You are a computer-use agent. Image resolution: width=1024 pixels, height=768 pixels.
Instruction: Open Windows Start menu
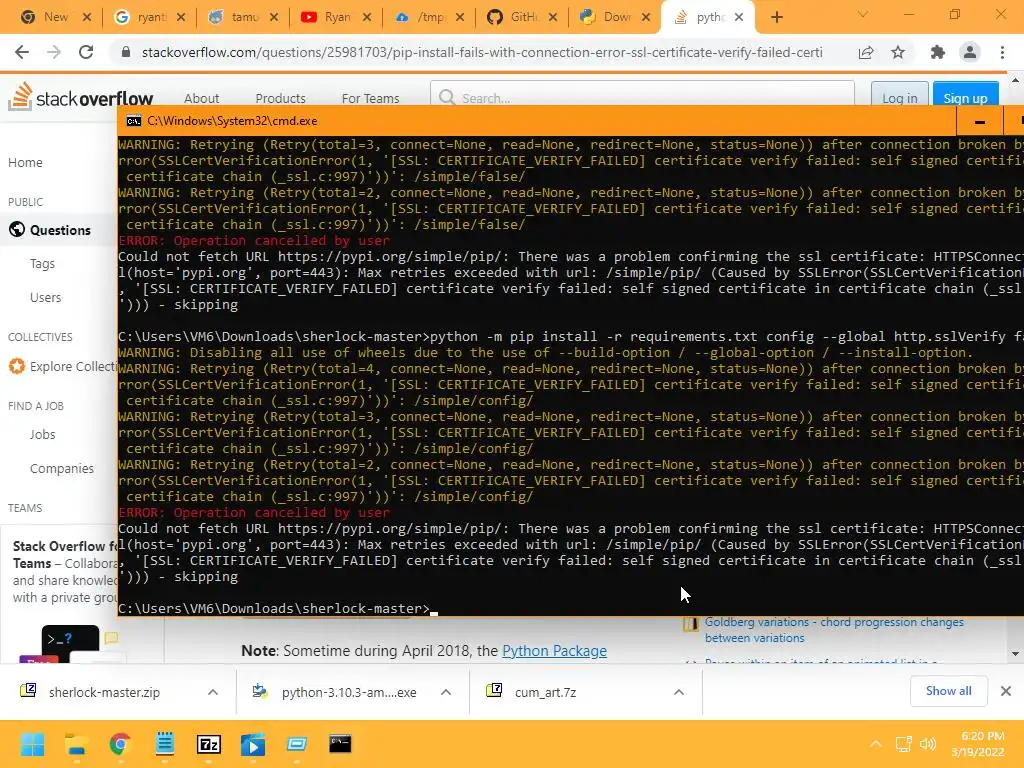coord(32,744)
